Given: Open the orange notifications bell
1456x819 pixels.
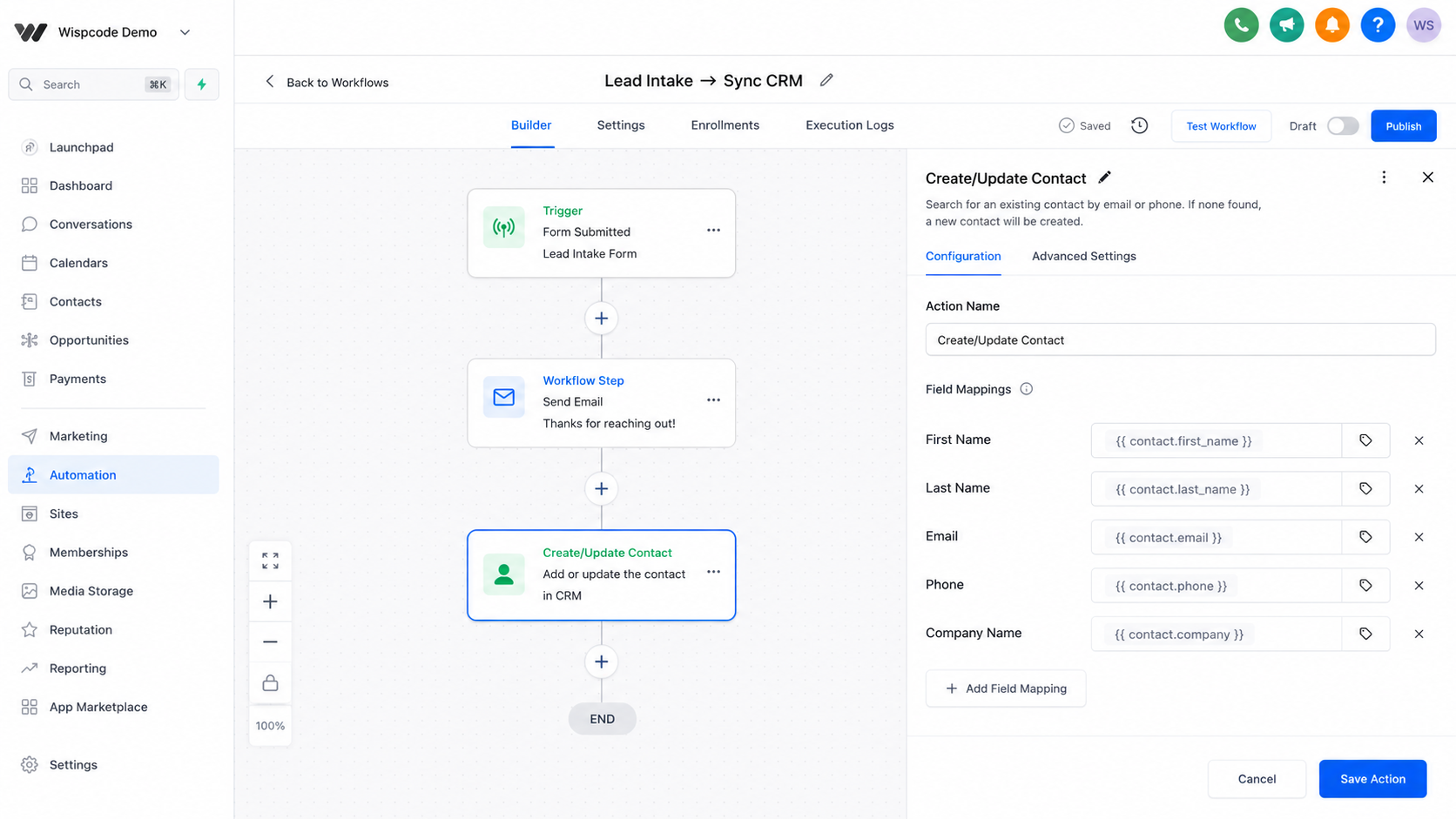Looking at the screenshot, I should 1331,25.
